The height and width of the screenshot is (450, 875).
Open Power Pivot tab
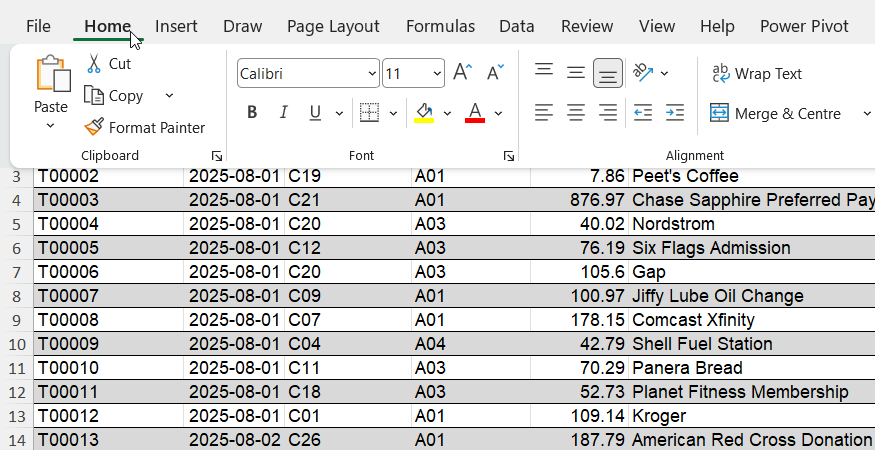(804, 26)
